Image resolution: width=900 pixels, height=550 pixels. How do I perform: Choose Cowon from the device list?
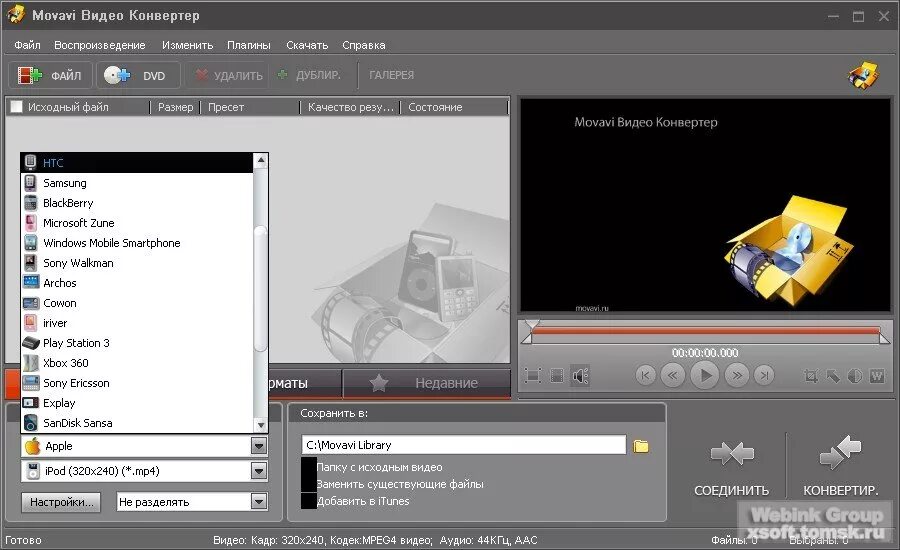[137, 303]
